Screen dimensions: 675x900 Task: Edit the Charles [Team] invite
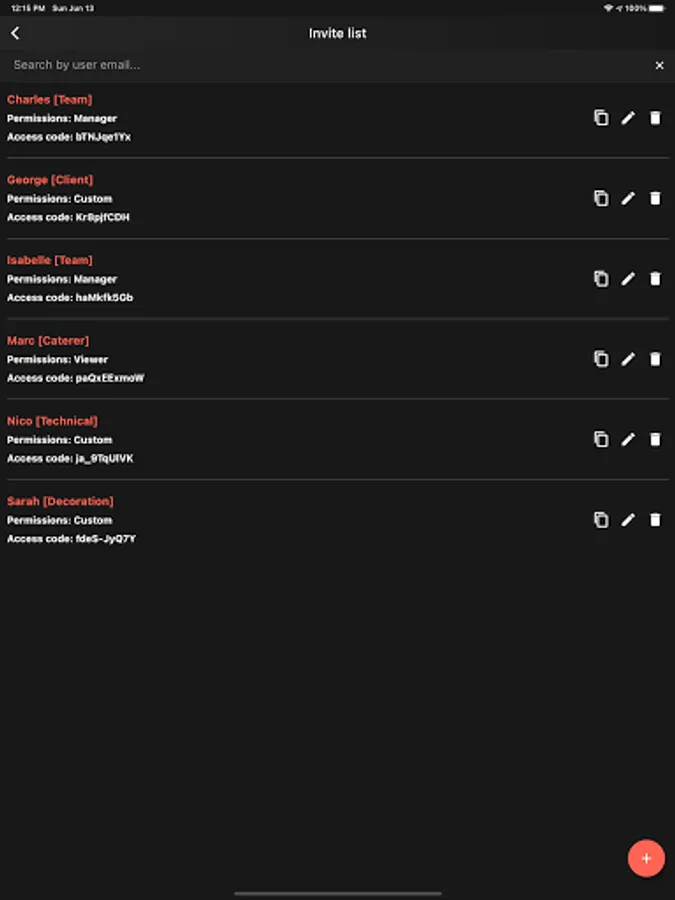(628, 118)
